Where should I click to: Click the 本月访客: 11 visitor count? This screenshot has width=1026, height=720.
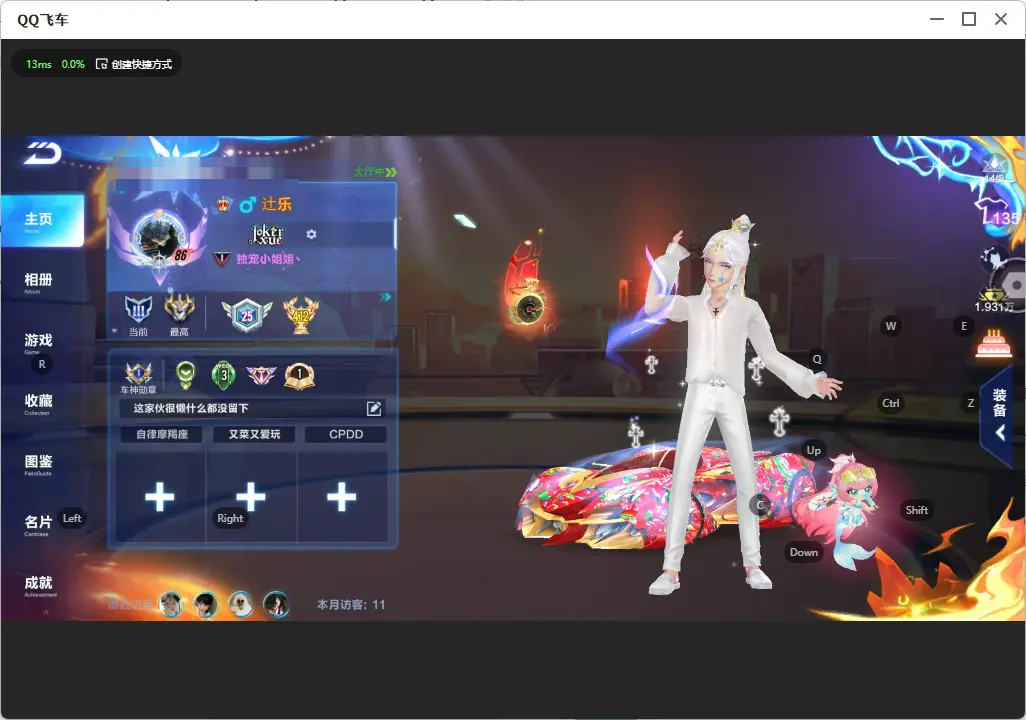click(x=351, y=605)
